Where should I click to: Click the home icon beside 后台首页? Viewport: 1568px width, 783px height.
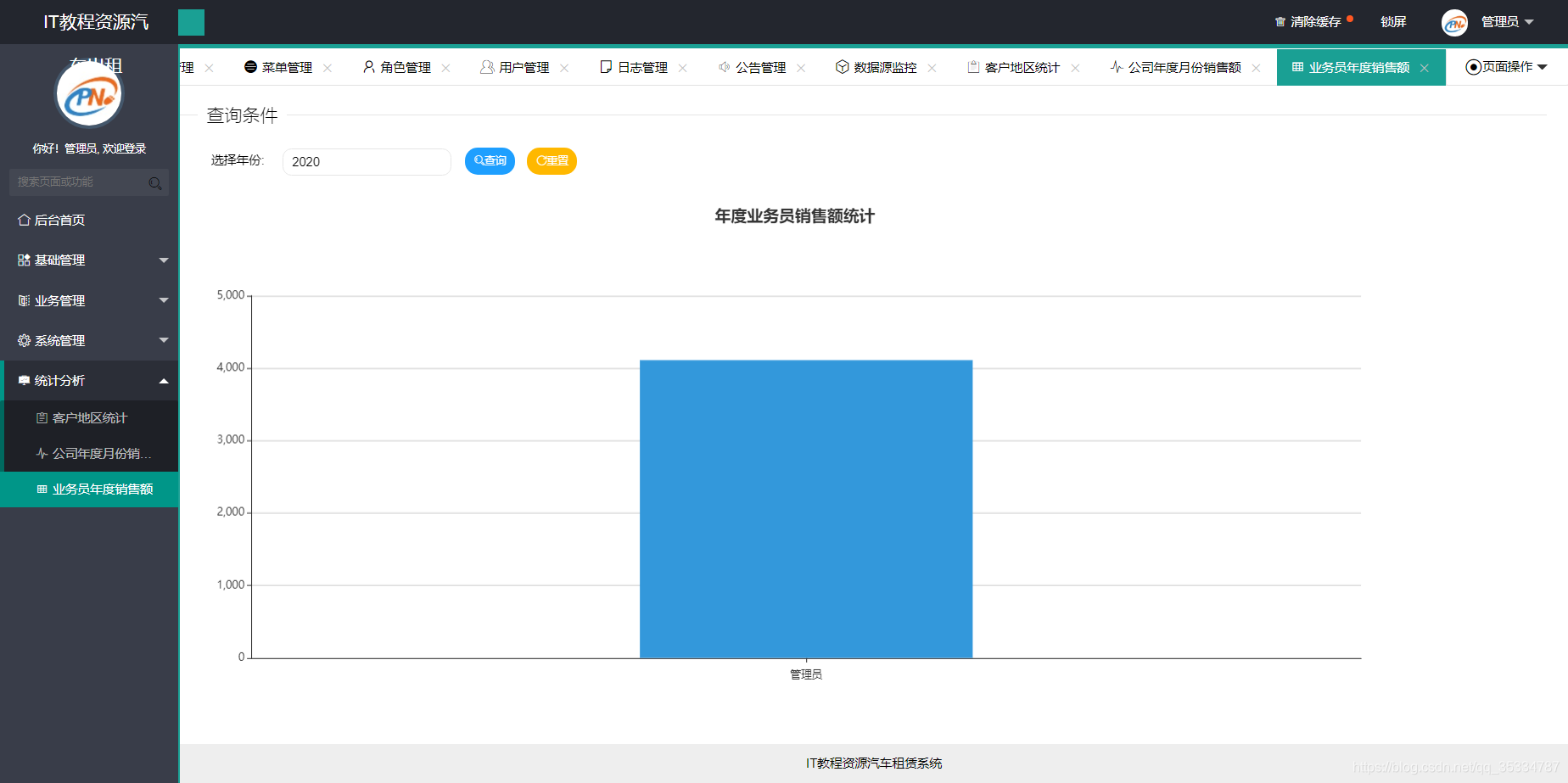coord(24,220)
